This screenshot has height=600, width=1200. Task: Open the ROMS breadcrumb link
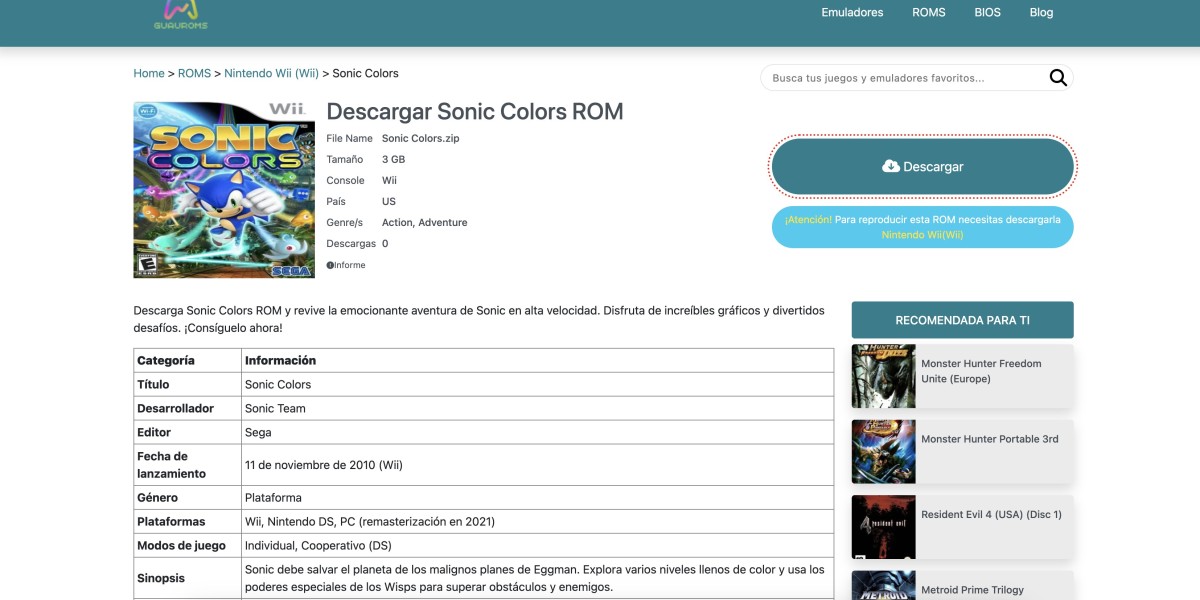click(x=194, y=73)
